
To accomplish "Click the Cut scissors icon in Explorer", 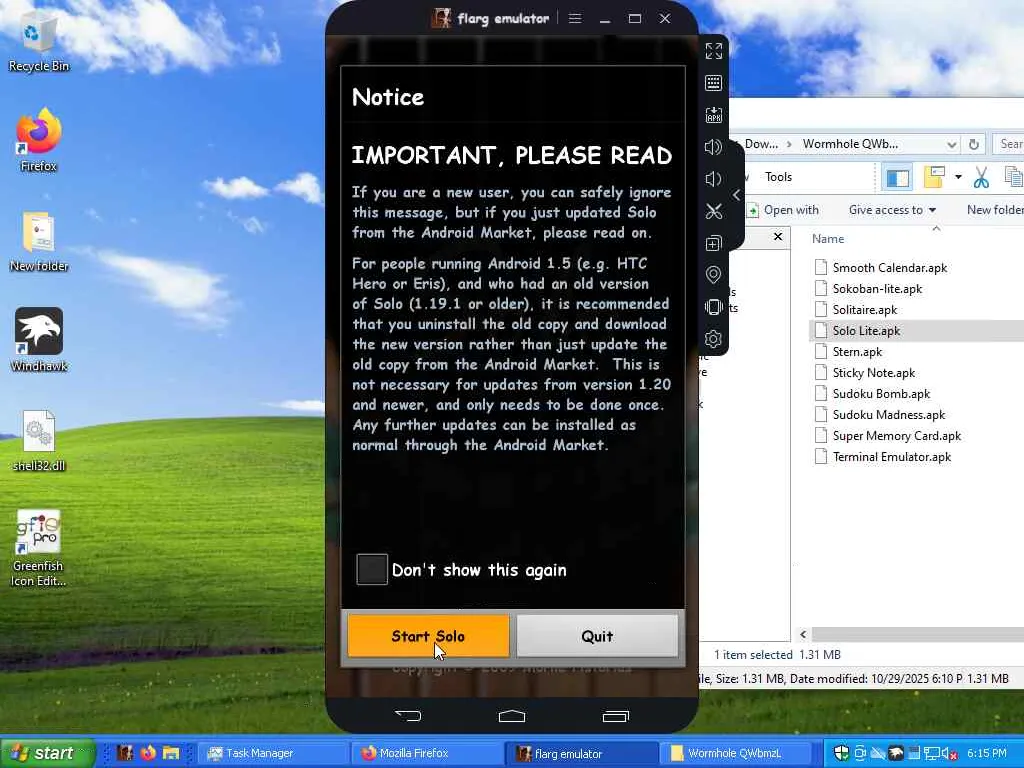I will point(981,178).
